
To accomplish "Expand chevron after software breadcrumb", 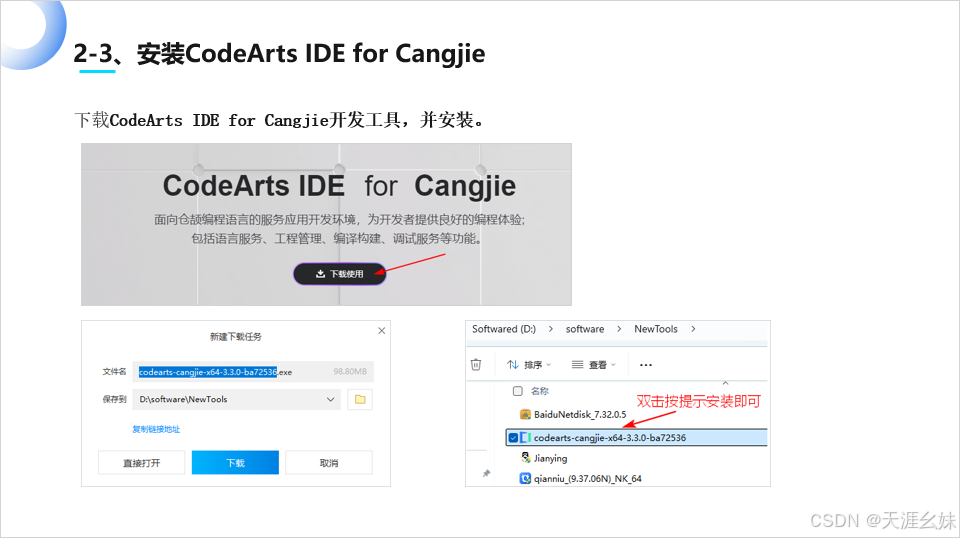I will click(619, 329).
